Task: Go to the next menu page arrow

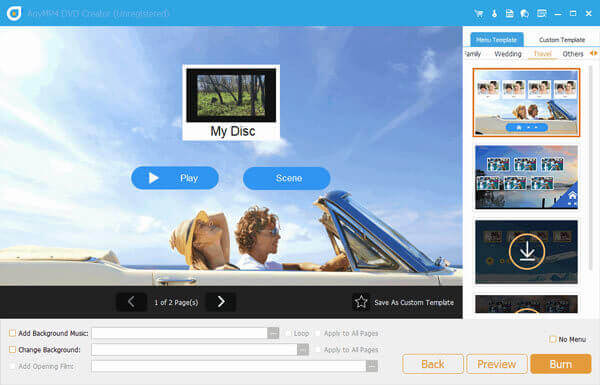Action: pos(221,302)
